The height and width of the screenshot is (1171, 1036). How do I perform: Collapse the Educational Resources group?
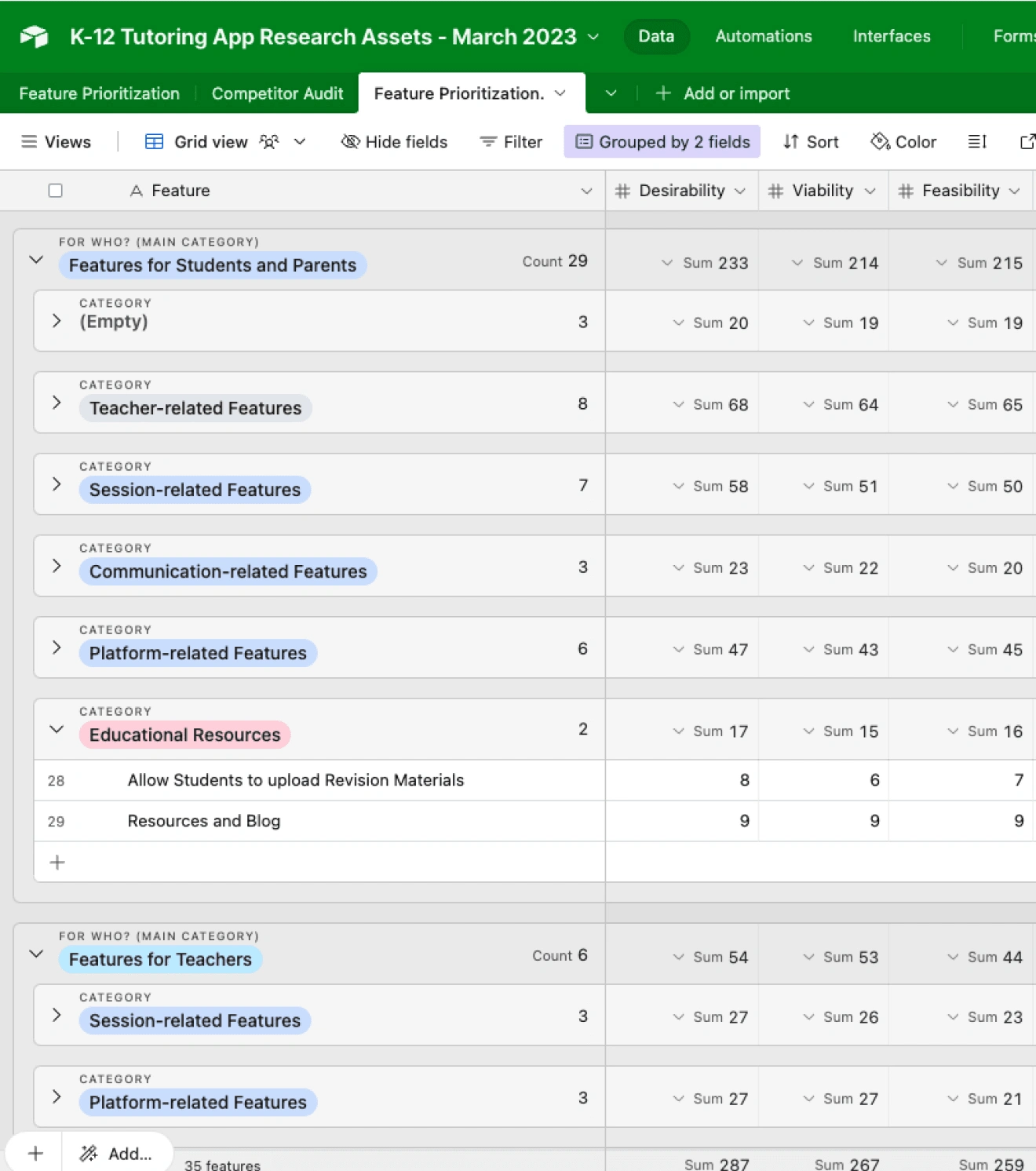(57, 729)
